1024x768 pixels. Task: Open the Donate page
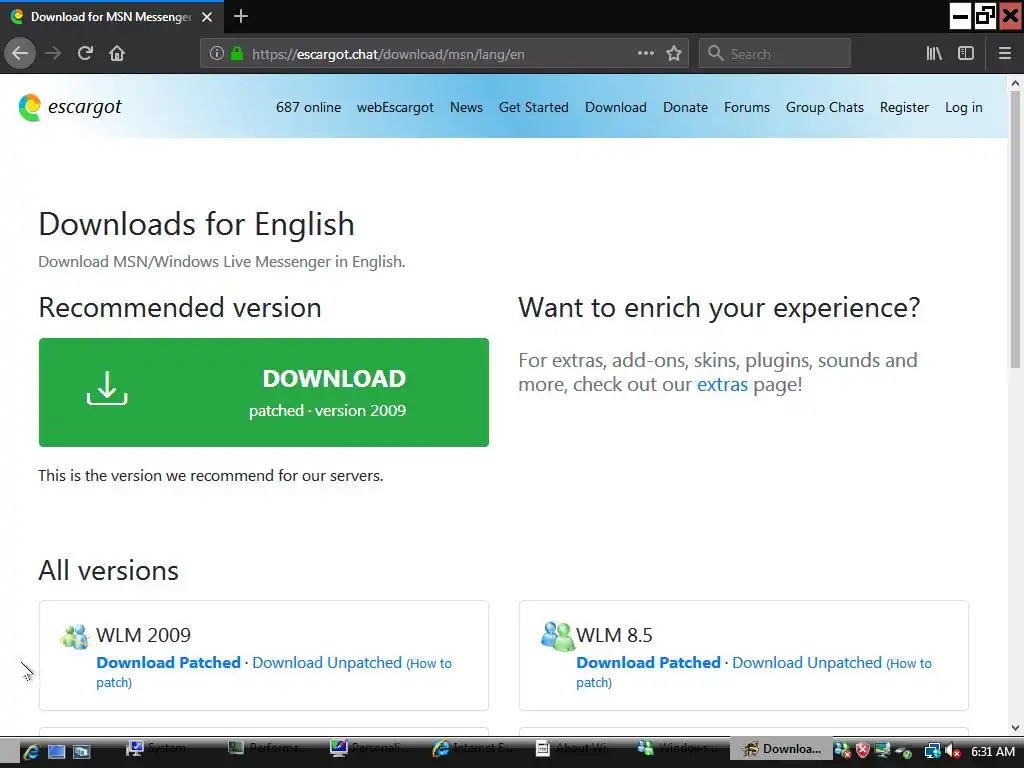click(x=685, y=107)
